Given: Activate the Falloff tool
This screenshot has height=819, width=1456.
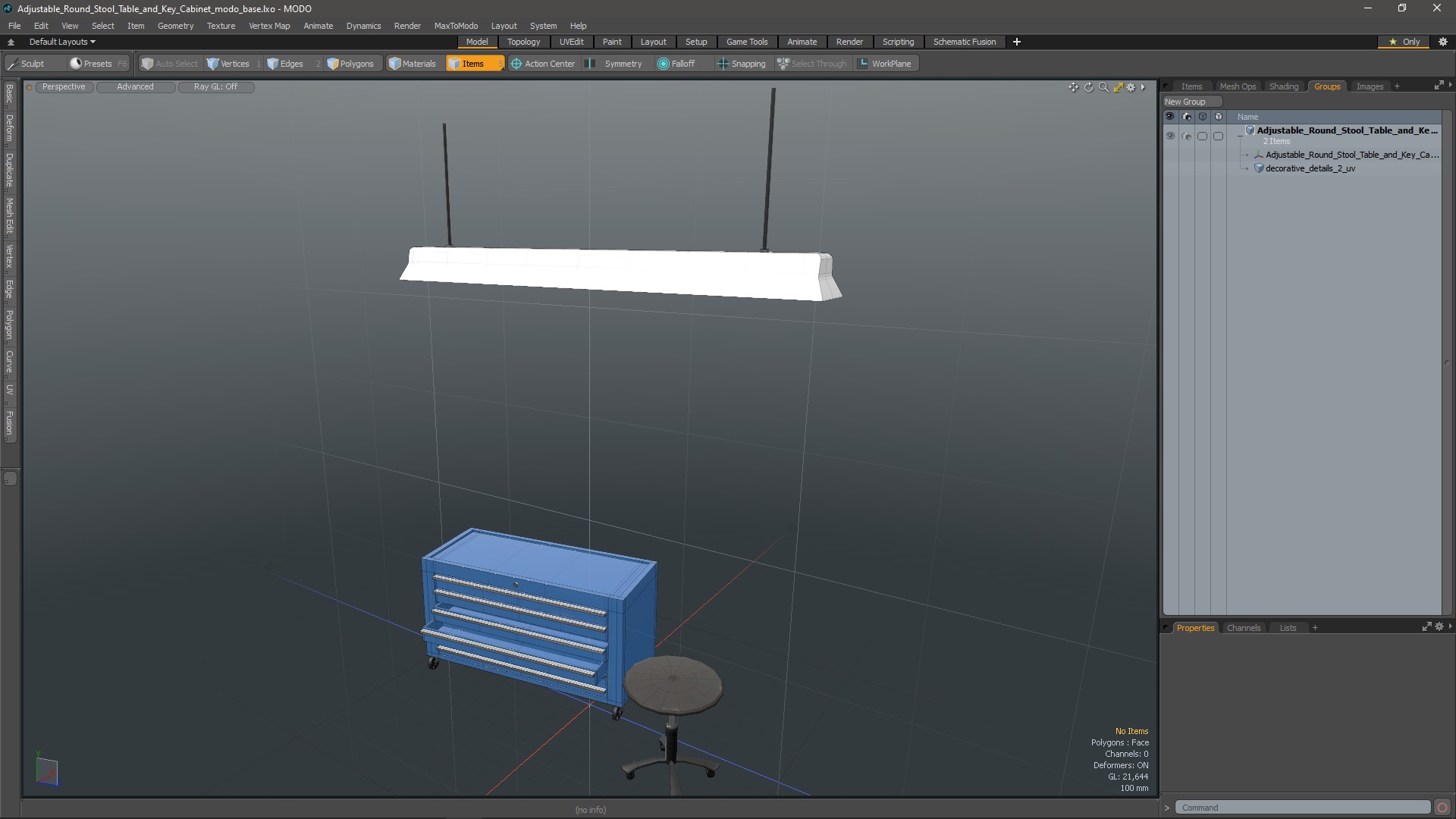Looking at the screenshot, I should point(676,64).
